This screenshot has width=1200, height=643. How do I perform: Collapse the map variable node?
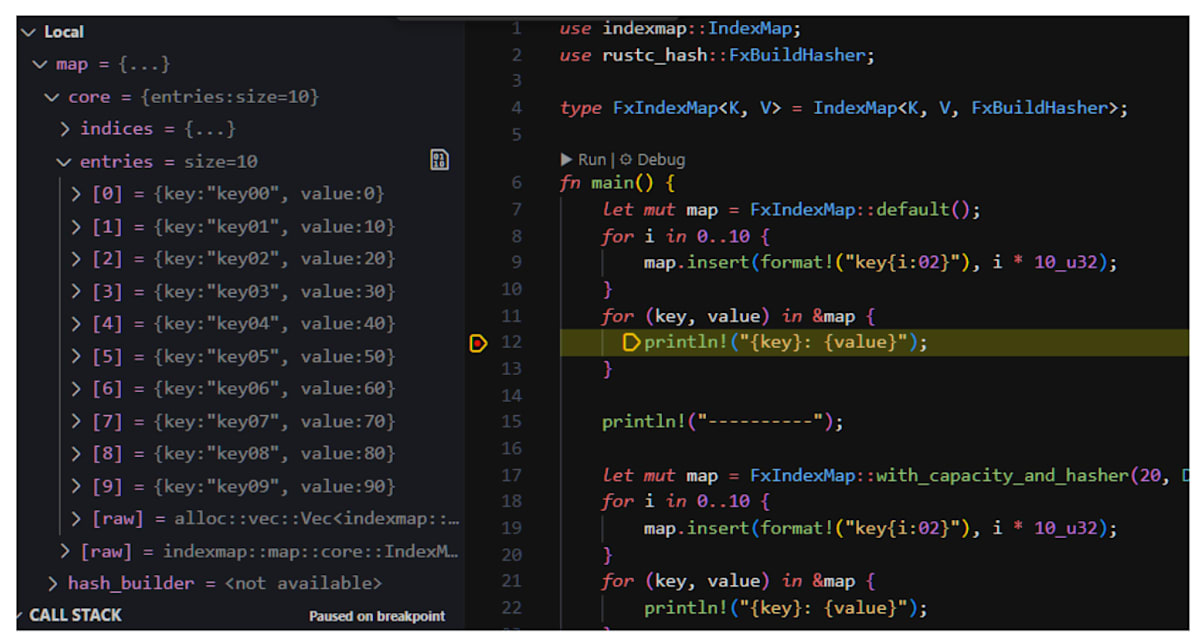coord(40,64)
